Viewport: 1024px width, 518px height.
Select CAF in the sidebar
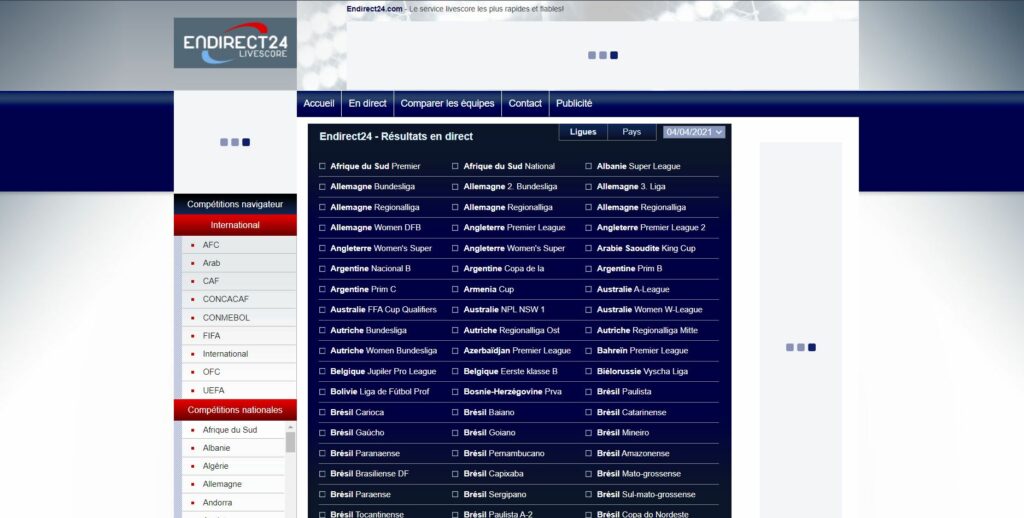tap(211, 281)
